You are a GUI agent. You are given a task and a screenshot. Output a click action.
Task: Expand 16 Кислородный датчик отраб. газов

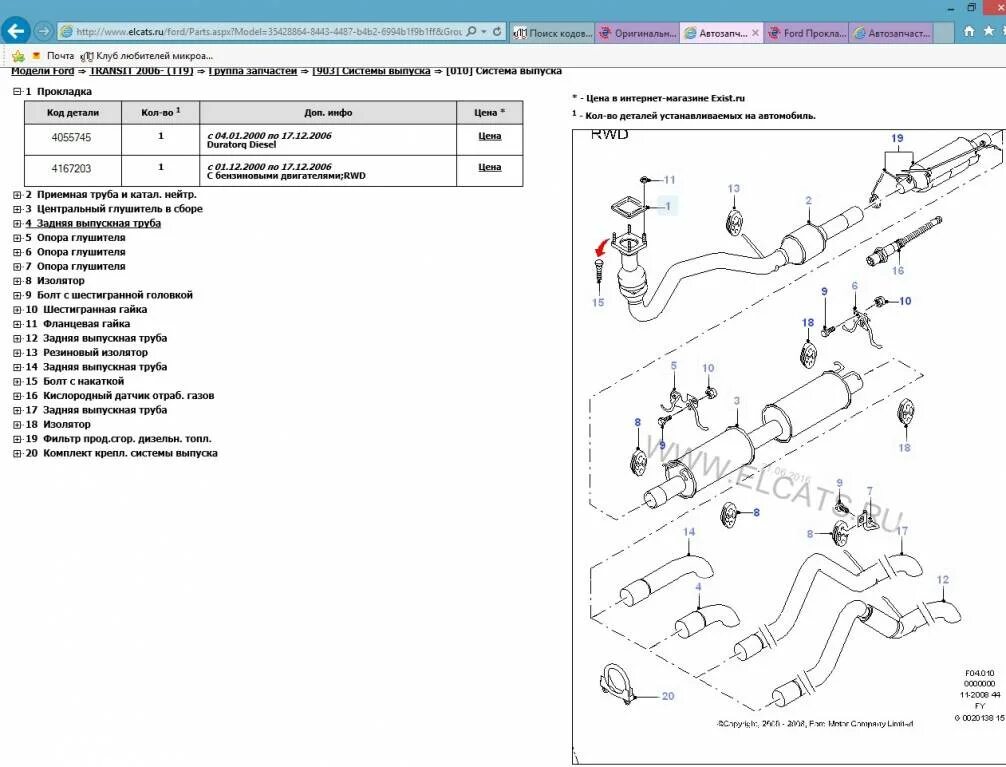[x=17, y=396]
